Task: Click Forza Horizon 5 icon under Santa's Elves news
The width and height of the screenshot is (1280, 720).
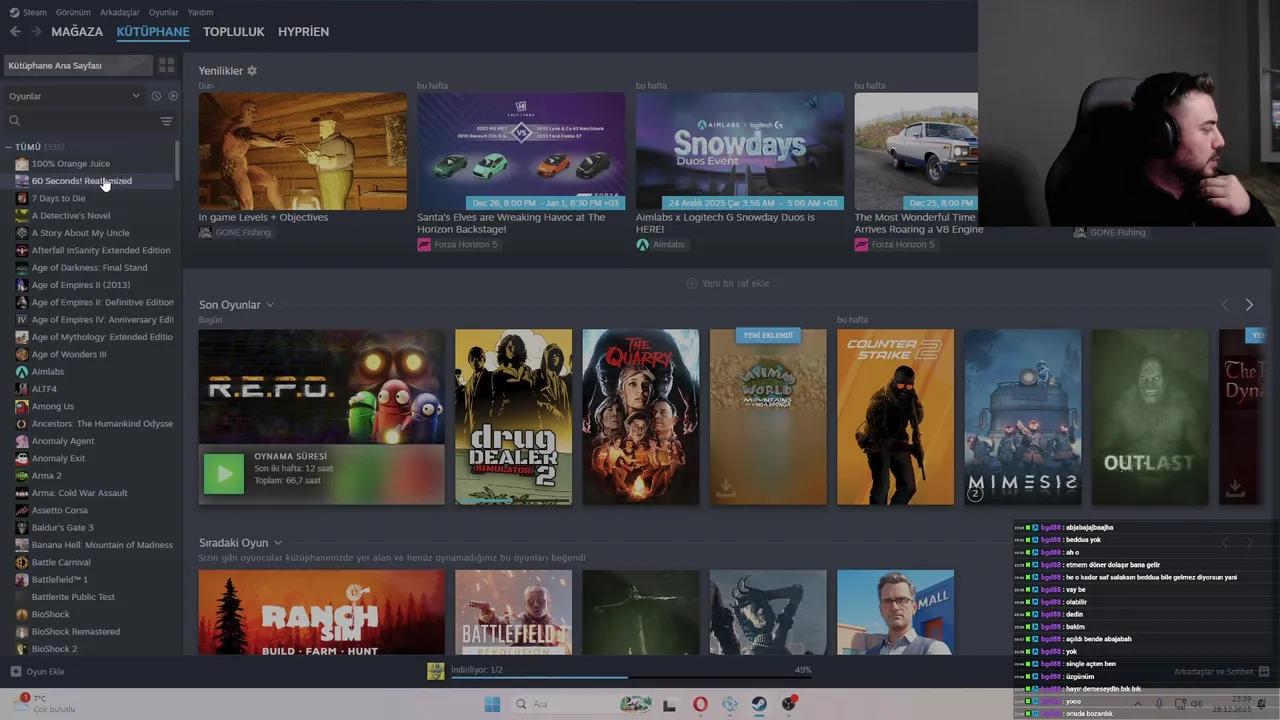Action: (x=424, y=244)
